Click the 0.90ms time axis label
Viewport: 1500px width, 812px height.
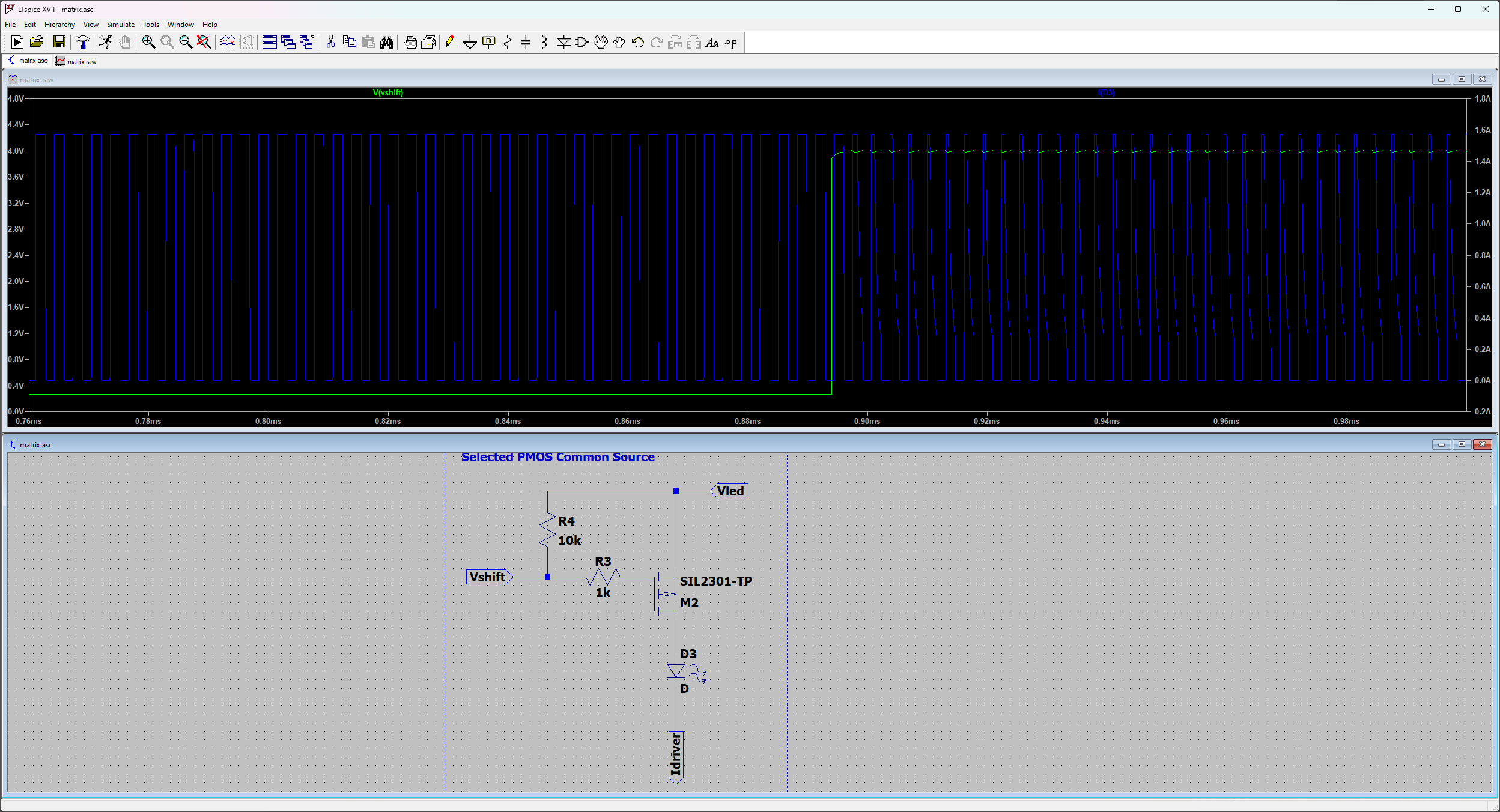(x=867, y=422)
